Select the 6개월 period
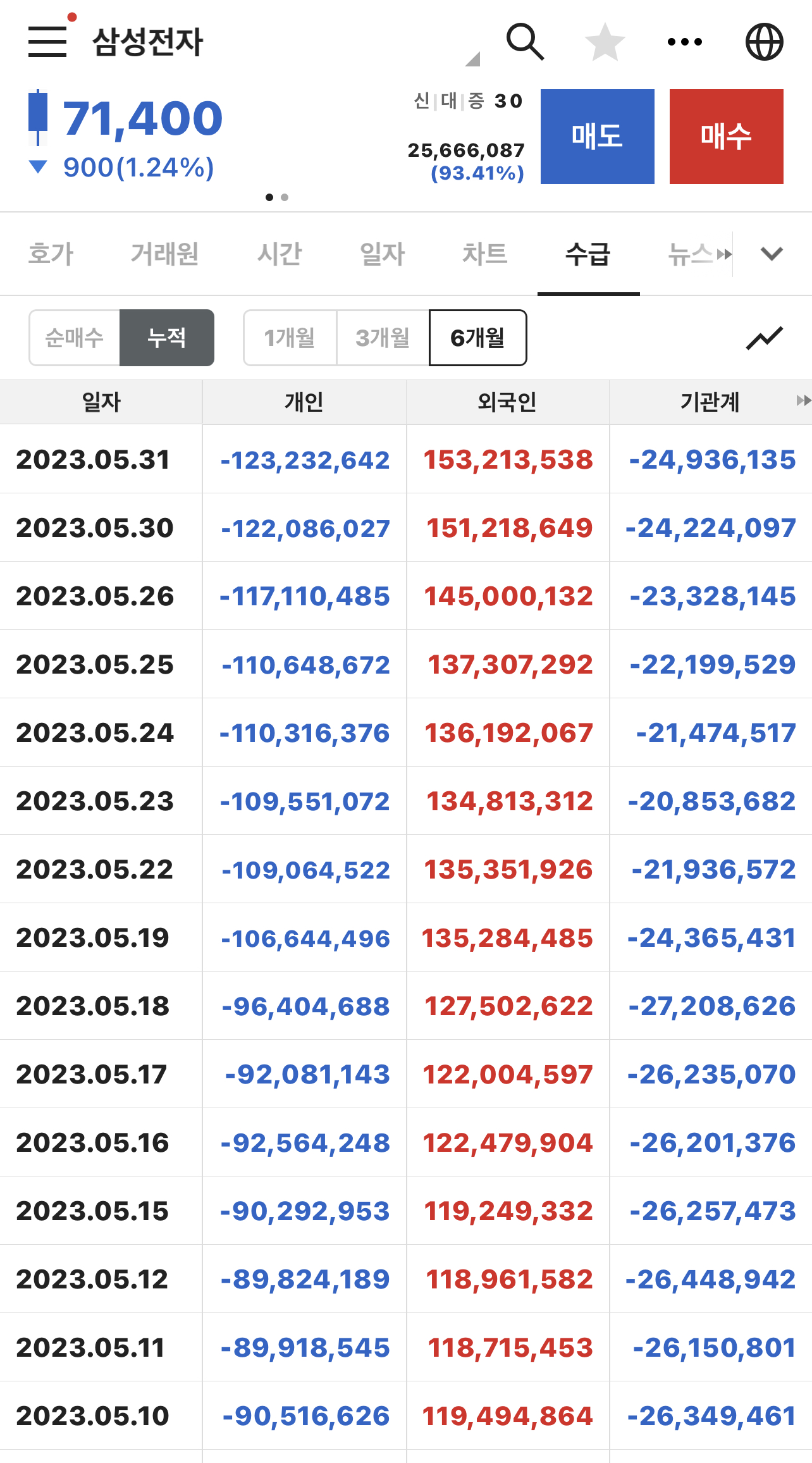Viewport: 812px width, 1463px height. click(477, 338)
